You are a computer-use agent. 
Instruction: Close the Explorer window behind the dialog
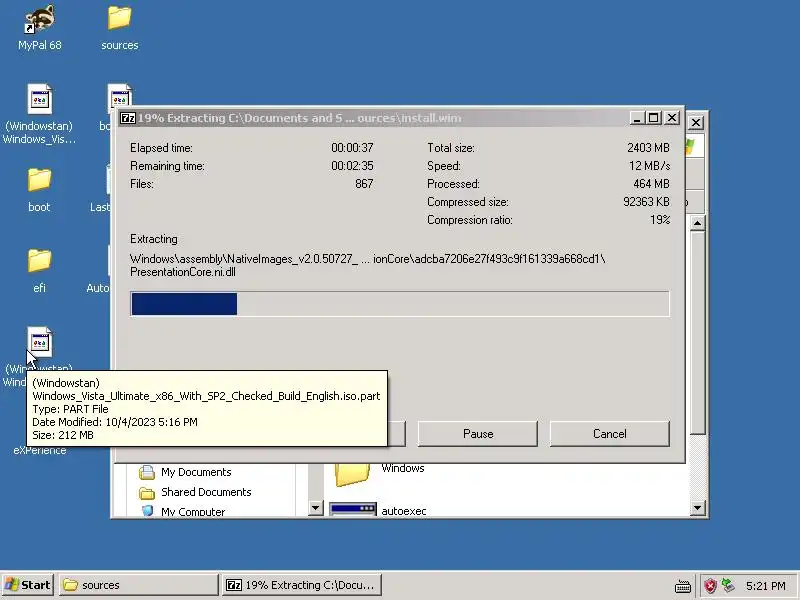tap(696, 122)
